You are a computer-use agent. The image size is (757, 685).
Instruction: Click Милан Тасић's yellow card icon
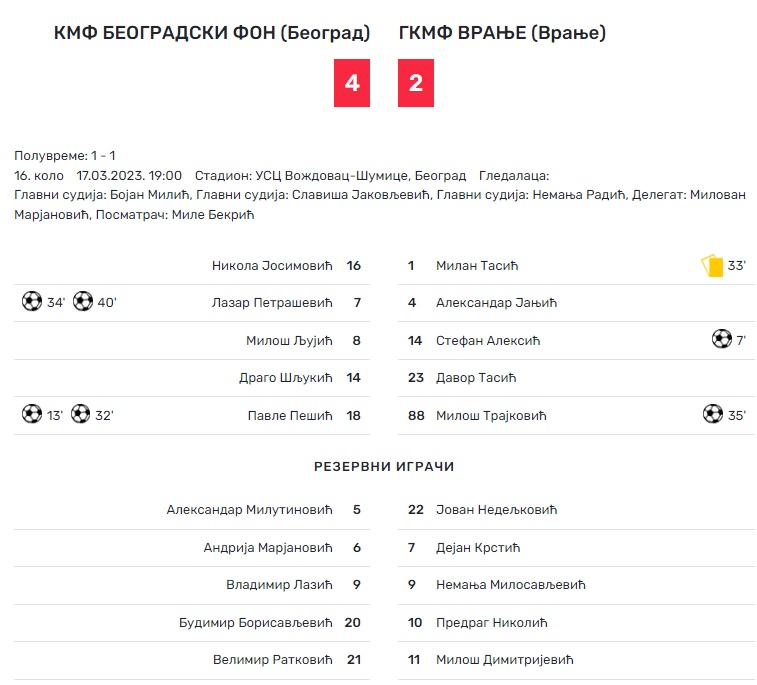(712, 266)
